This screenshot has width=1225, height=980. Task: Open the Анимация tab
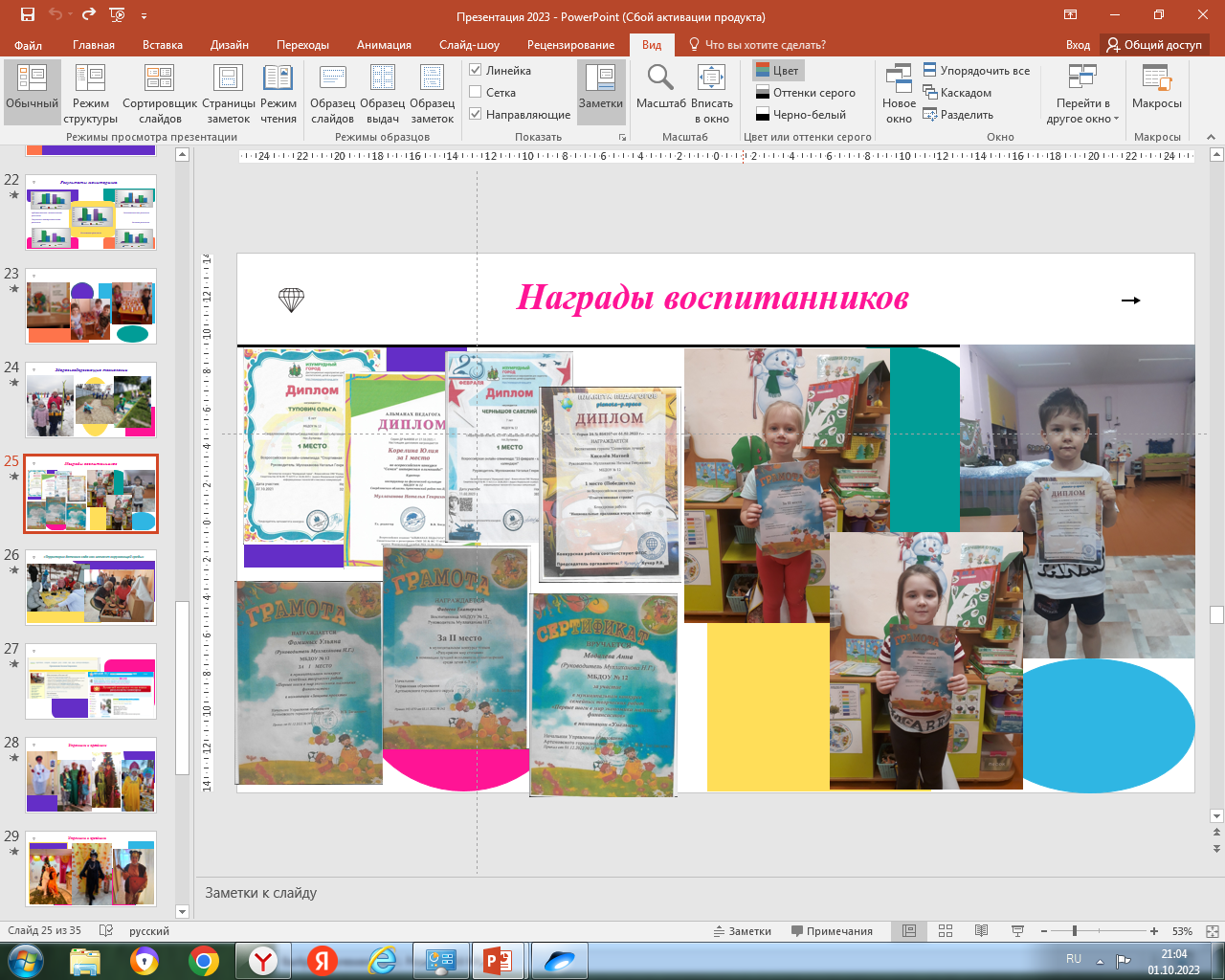point(384,45)
